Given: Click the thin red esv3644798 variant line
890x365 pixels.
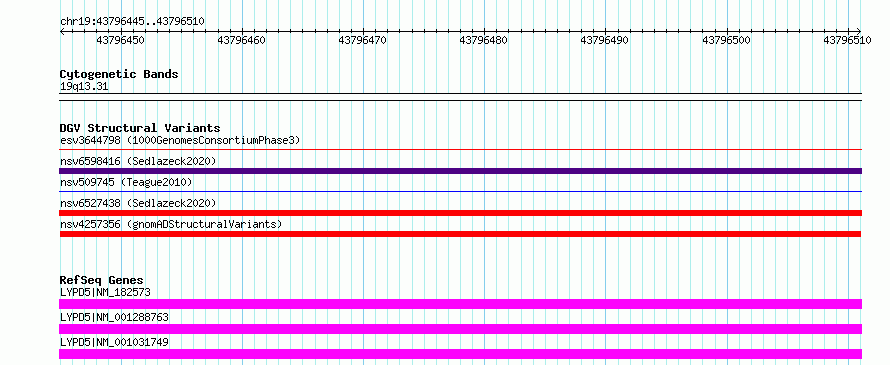Looking at the screenshot, I should [460, 150].
